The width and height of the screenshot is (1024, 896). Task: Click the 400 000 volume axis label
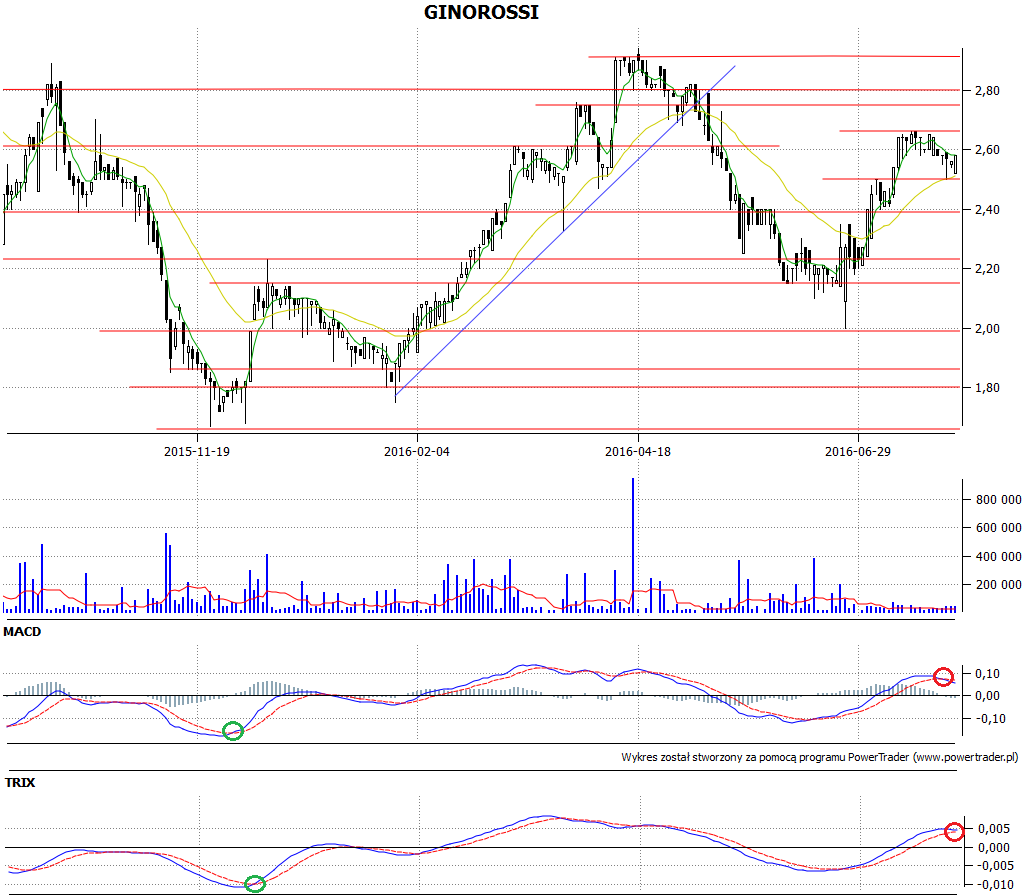[x=999, y=556]
